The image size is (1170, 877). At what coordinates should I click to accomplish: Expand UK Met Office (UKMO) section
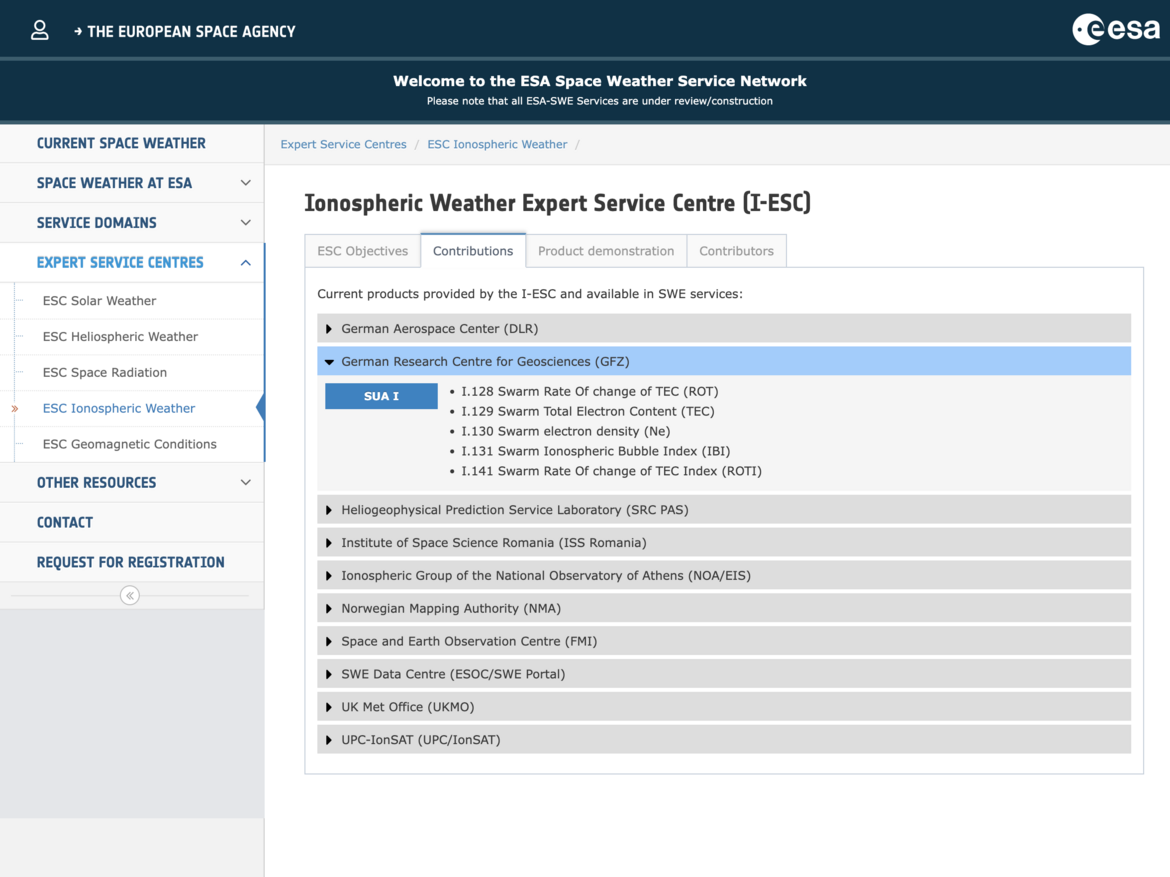(x=724, y=707)
